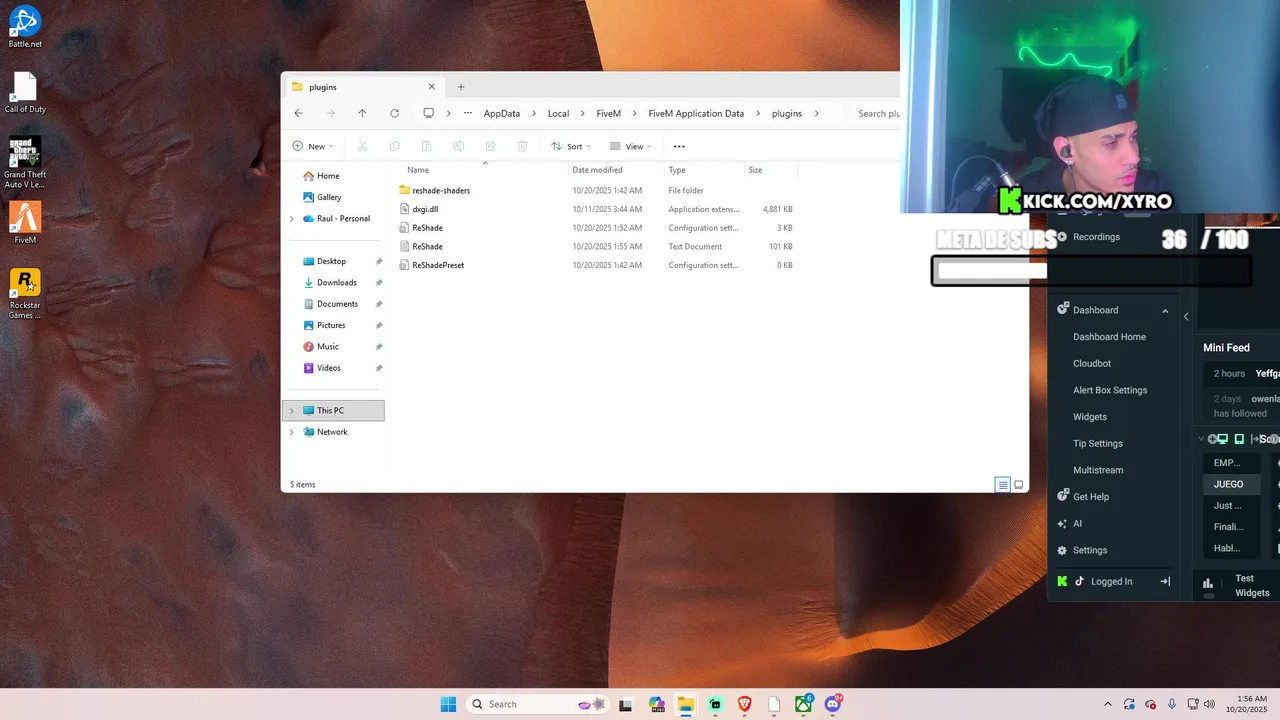1280x720 pixels.
Task: Open Multistream menu item
Action: [1098, 470]
